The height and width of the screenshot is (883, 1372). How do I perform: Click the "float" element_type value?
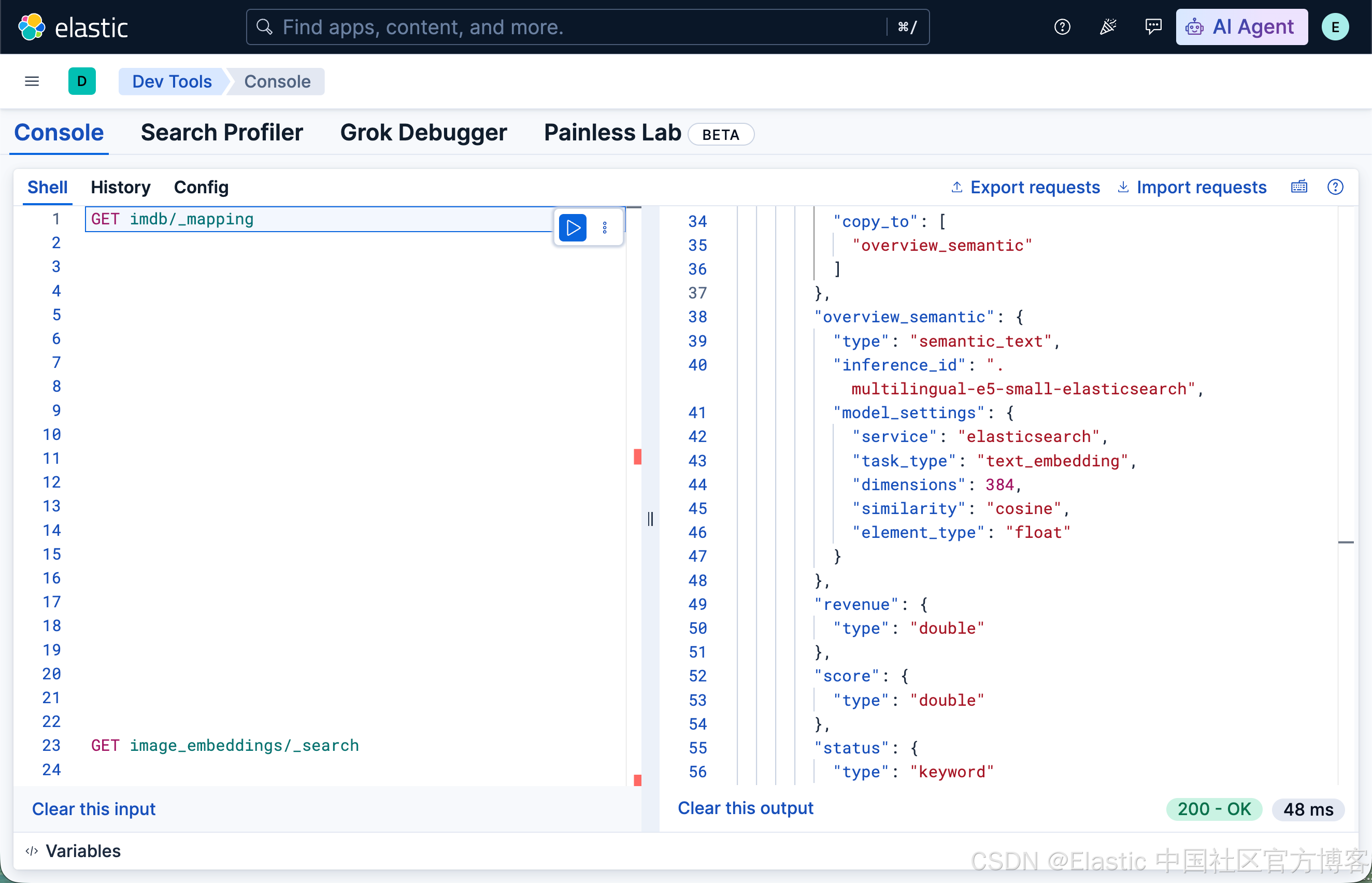point(1038,532)
